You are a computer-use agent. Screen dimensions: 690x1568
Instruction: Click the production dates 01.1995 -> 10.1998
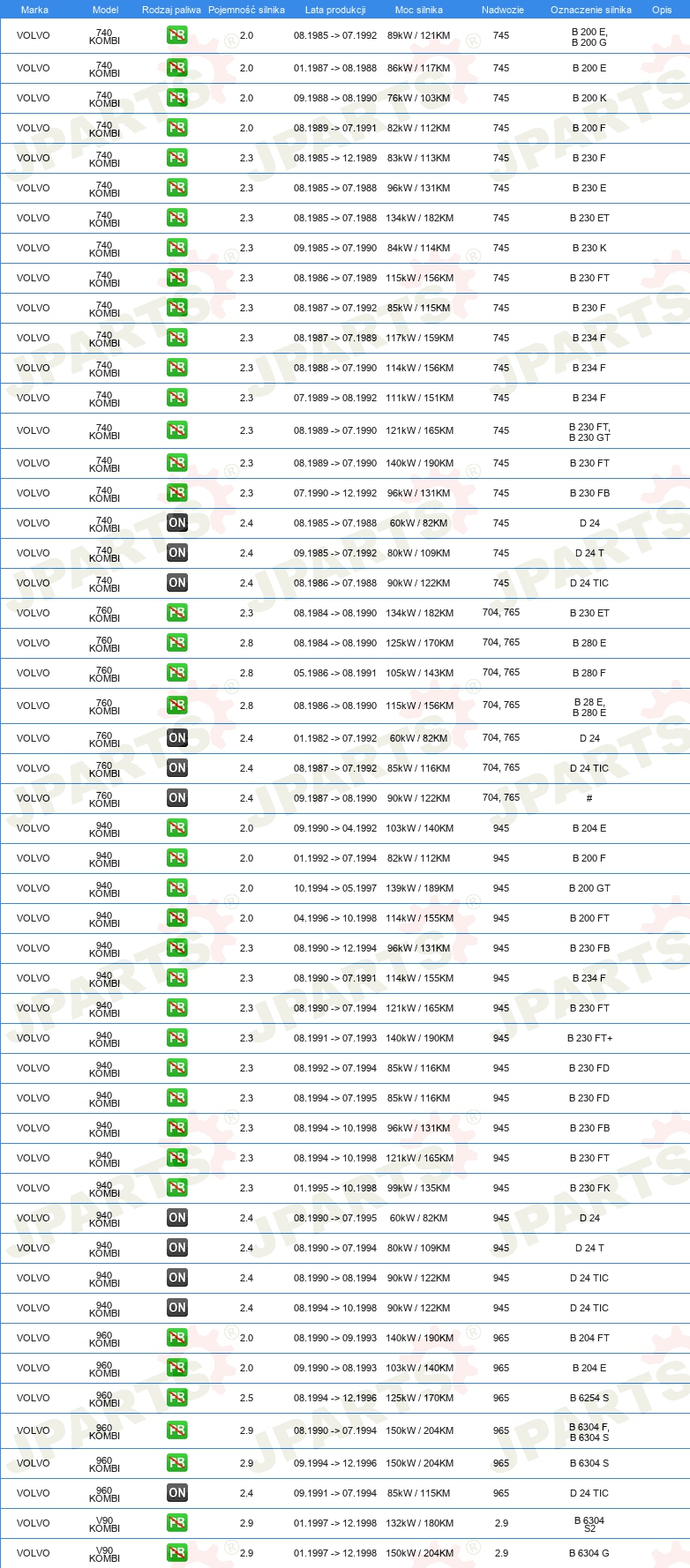[335, 1188]
